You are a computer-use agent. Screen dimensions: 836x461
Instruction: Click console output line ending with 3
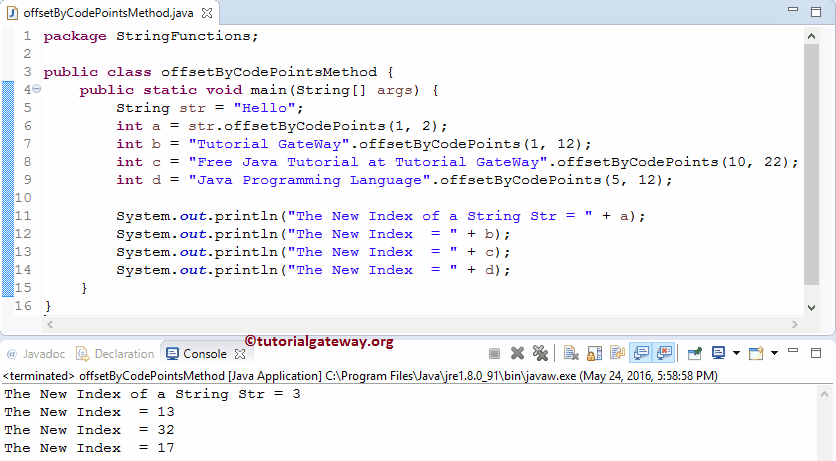(x=152, y=394)
